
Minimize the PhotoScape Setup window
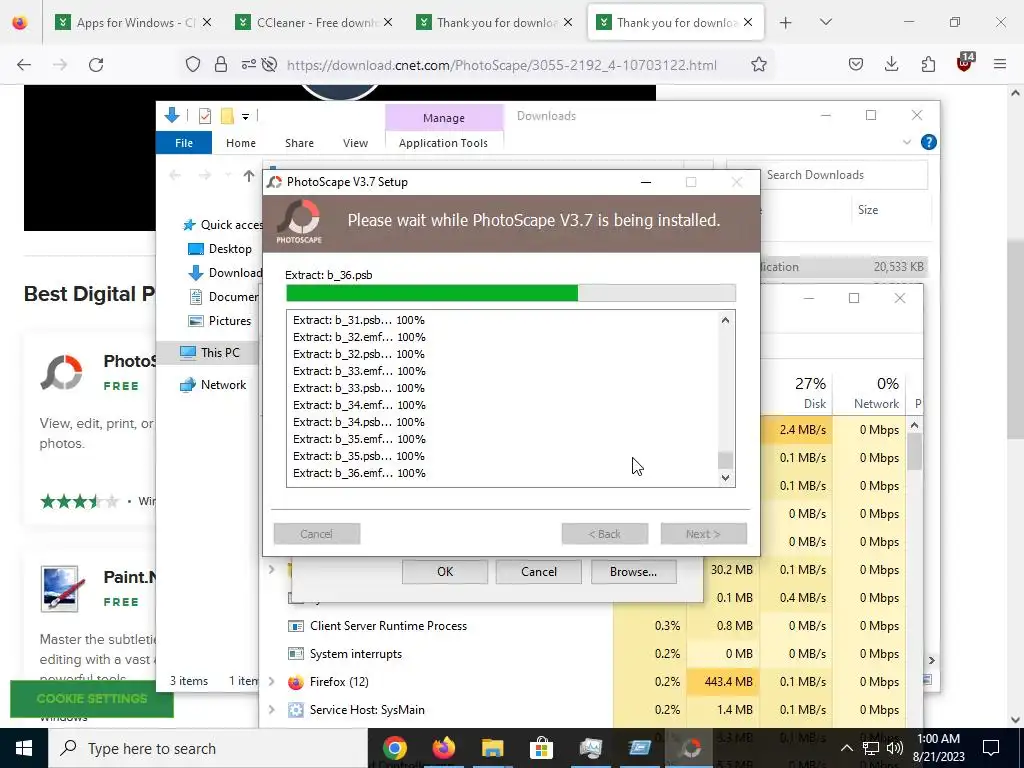646,182
